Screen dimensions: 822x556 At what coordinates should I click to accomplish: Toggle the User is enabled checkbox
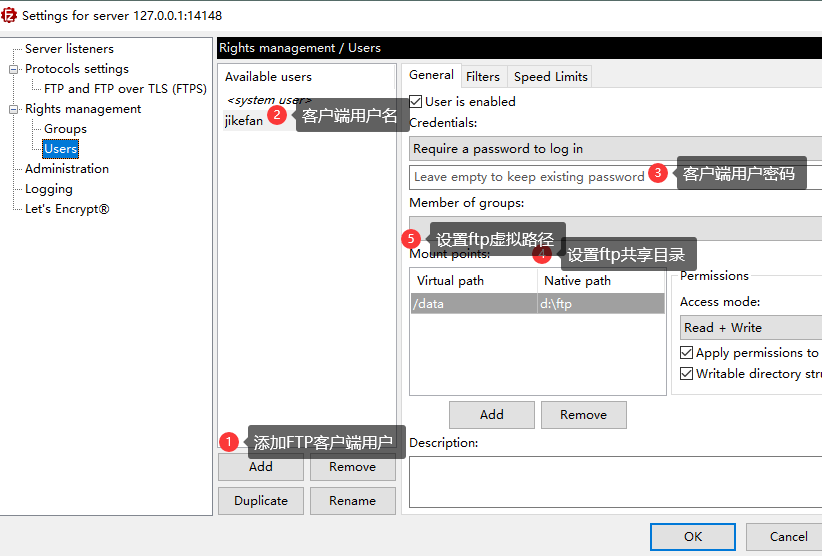[416, 101]
